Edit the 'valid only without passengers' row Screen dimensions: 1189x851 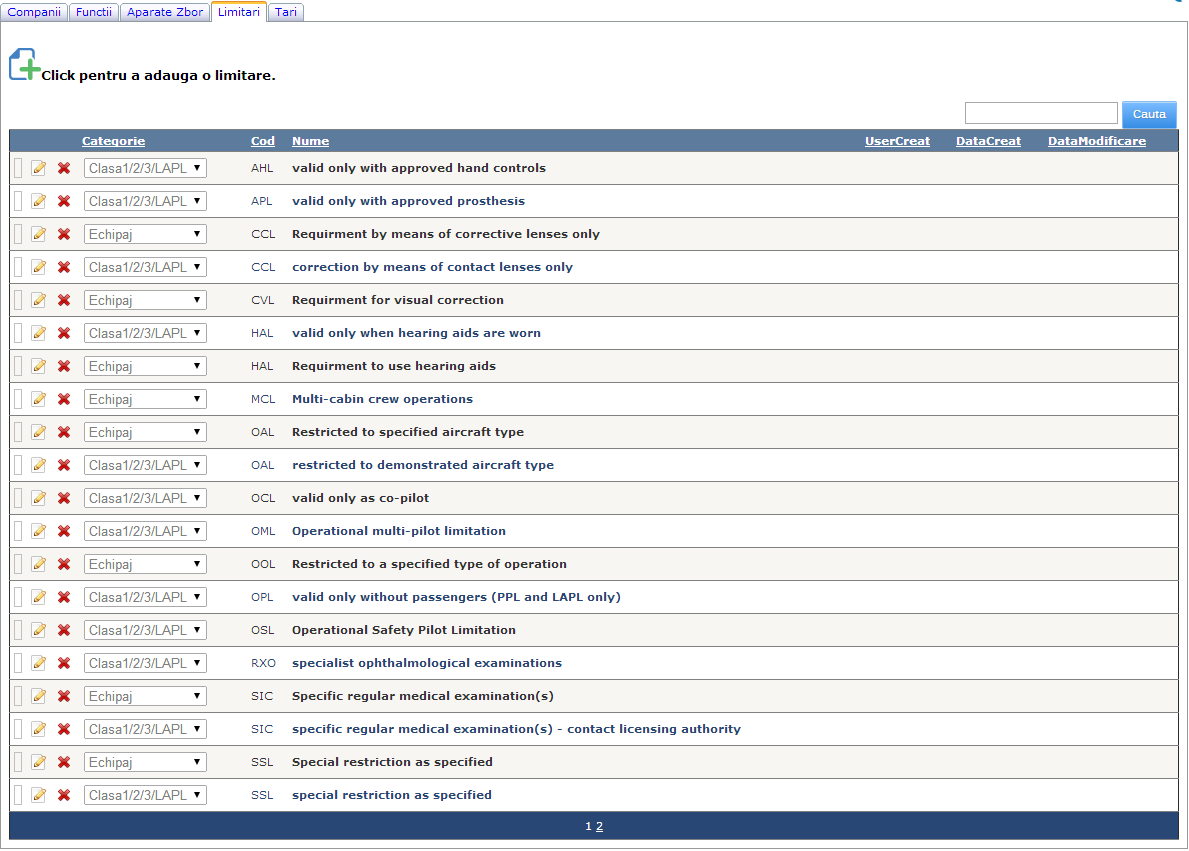tap(39, 597)
